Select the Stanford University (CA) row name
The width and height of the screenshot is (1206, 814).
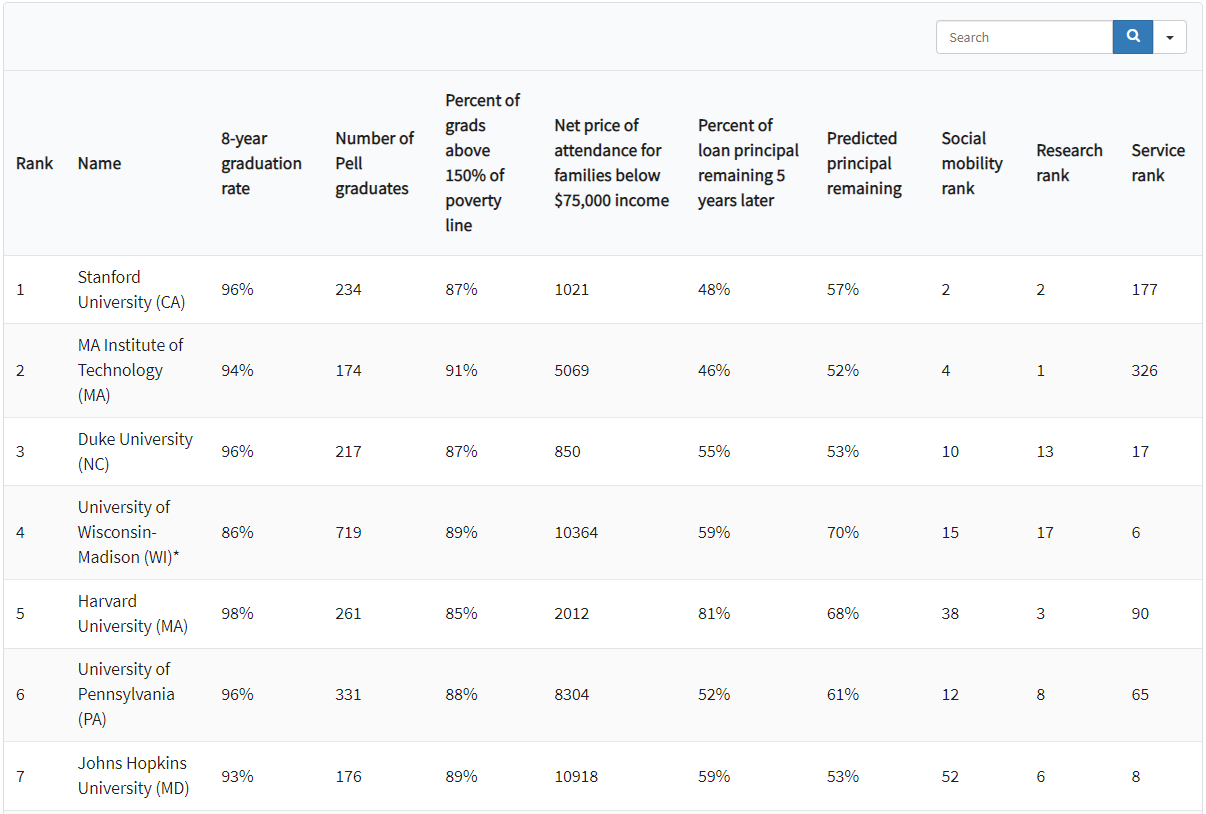pyautogui.click(x=131, y=289)
